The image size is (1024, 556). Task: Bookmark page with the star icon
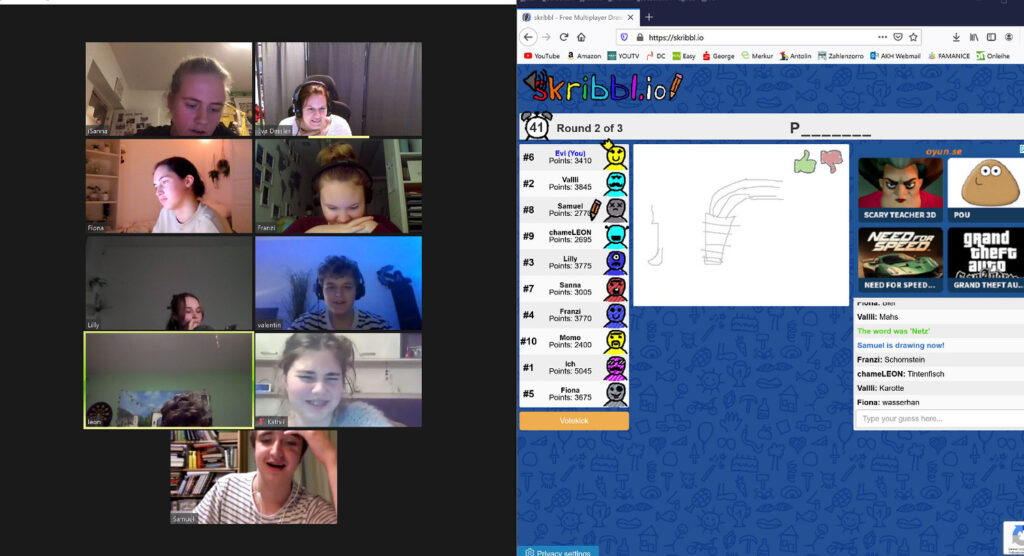click(x=913, y=37)
